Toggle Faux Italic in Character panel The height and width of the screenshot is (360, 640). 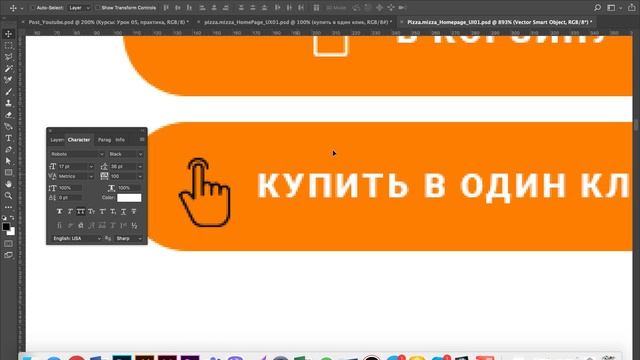(x=70, y=211)
